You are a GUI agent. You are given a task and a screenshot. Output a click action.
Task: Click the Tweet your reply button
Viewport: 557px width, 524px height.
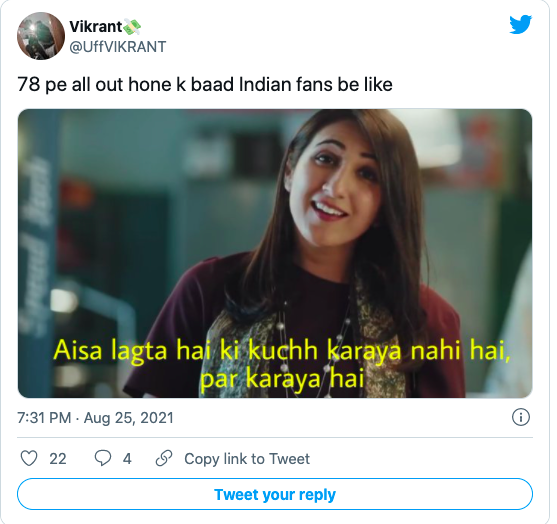[x=275, y=494]
